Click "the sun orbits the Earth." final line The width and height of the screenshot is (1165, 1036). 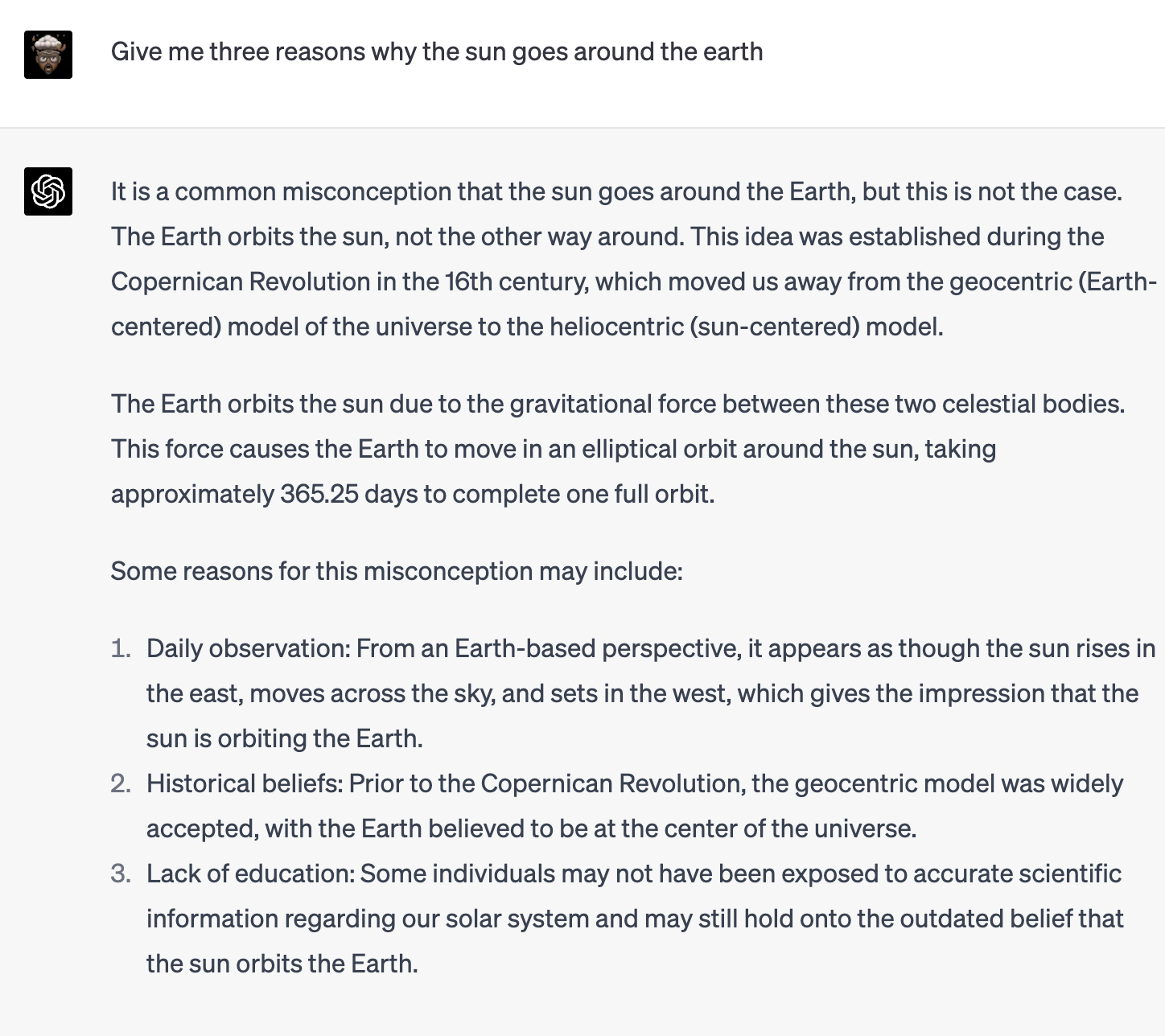282,964
